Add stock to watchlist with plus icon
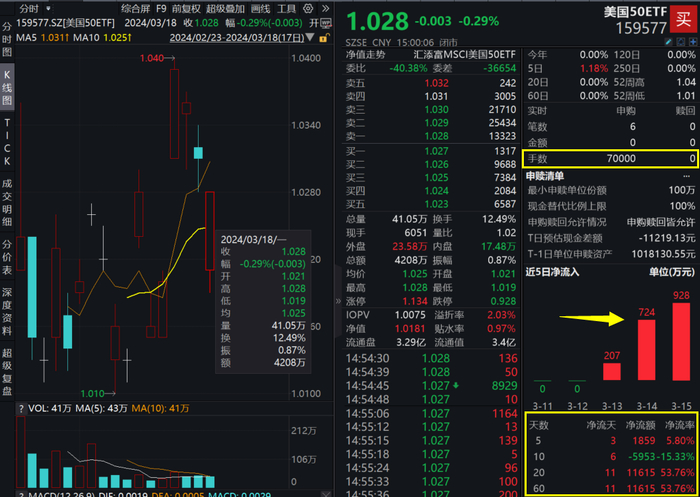 693,42
